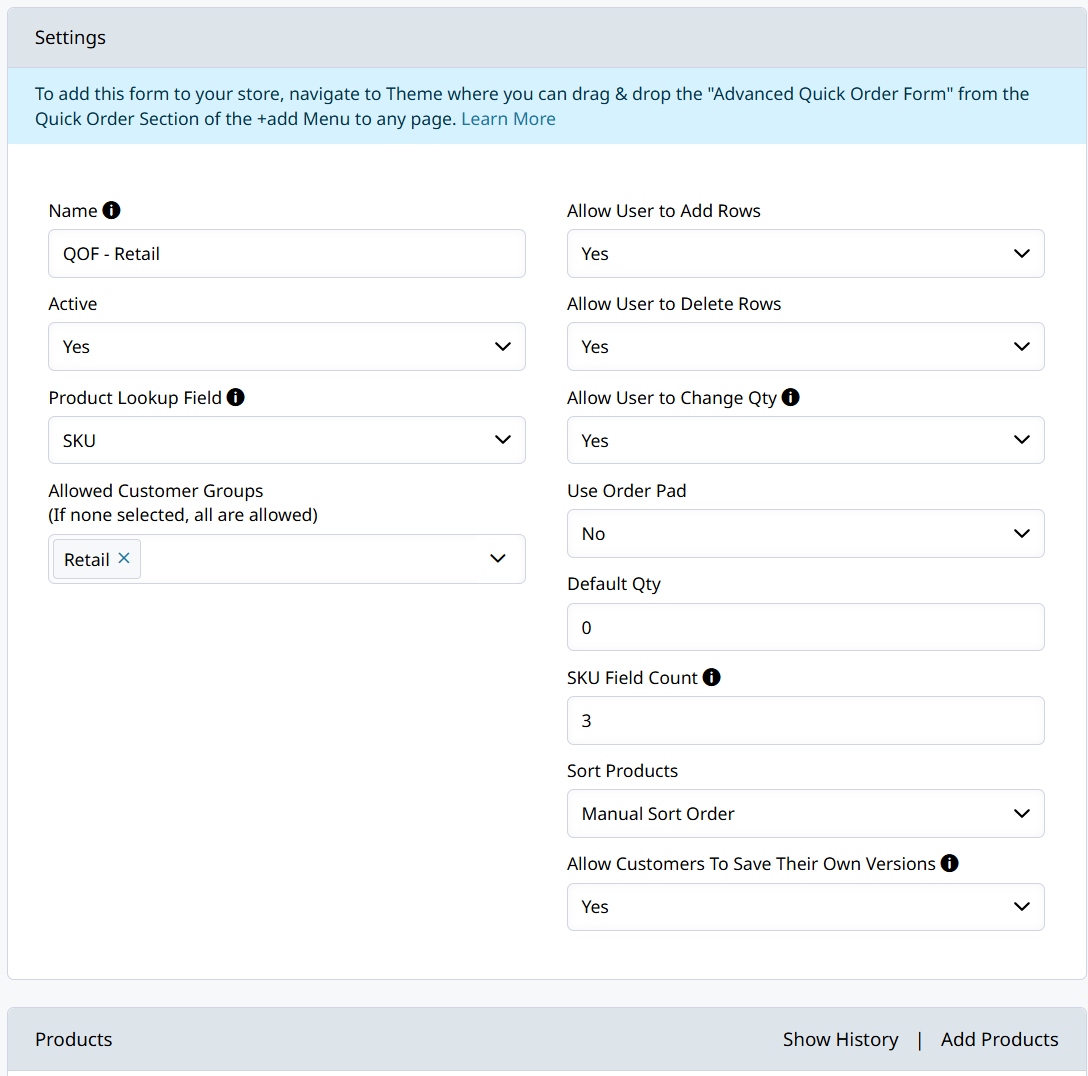This screenshot has width=1088, height=1076.
Task: Click the Learn More link
Action: [x=508, y=119]
